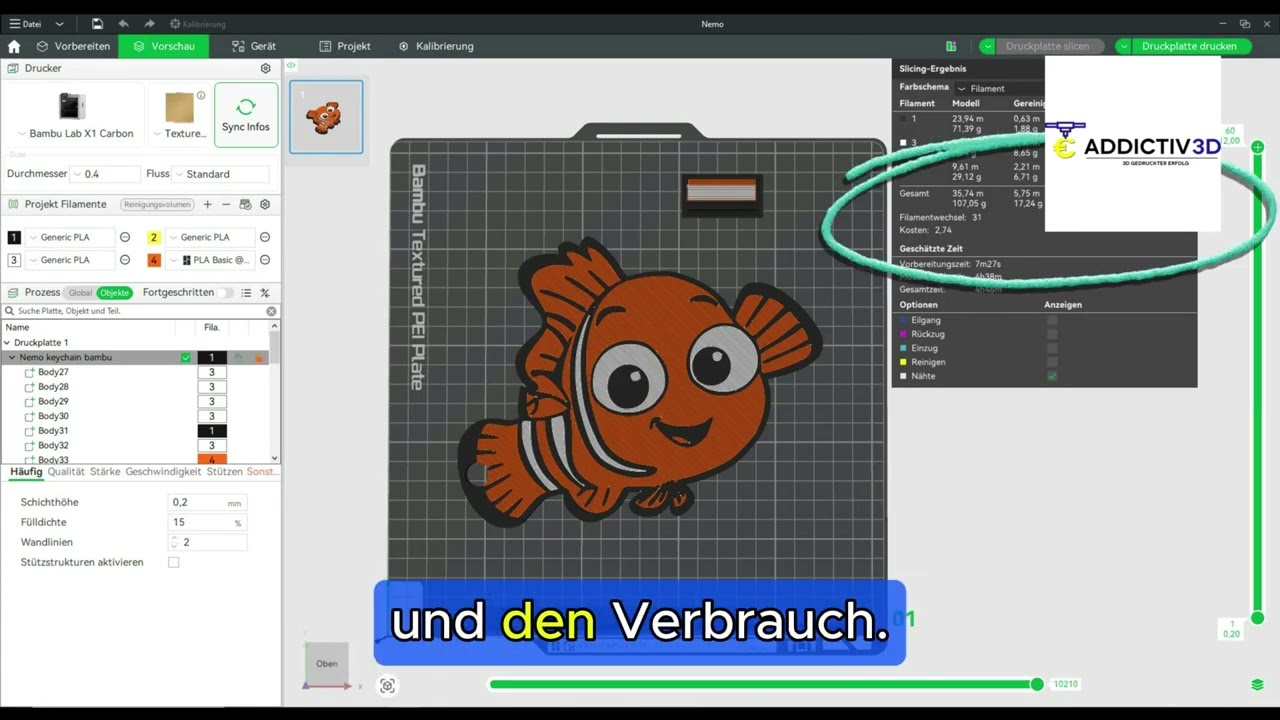
Task: Add a filament with the plus icon
Action: coord(207,204)
